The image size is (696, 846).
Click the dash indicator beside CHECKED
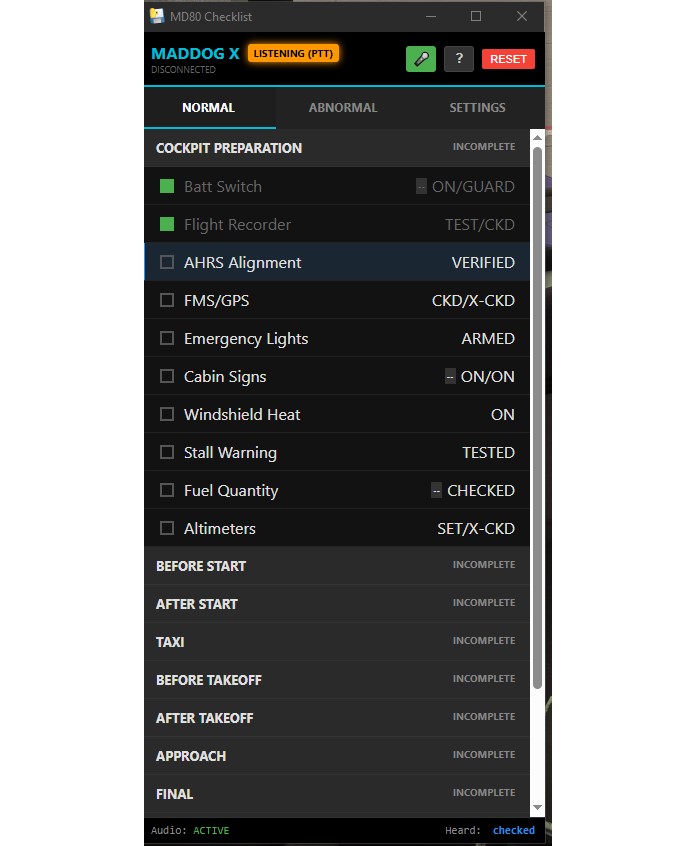coord(436,490)
